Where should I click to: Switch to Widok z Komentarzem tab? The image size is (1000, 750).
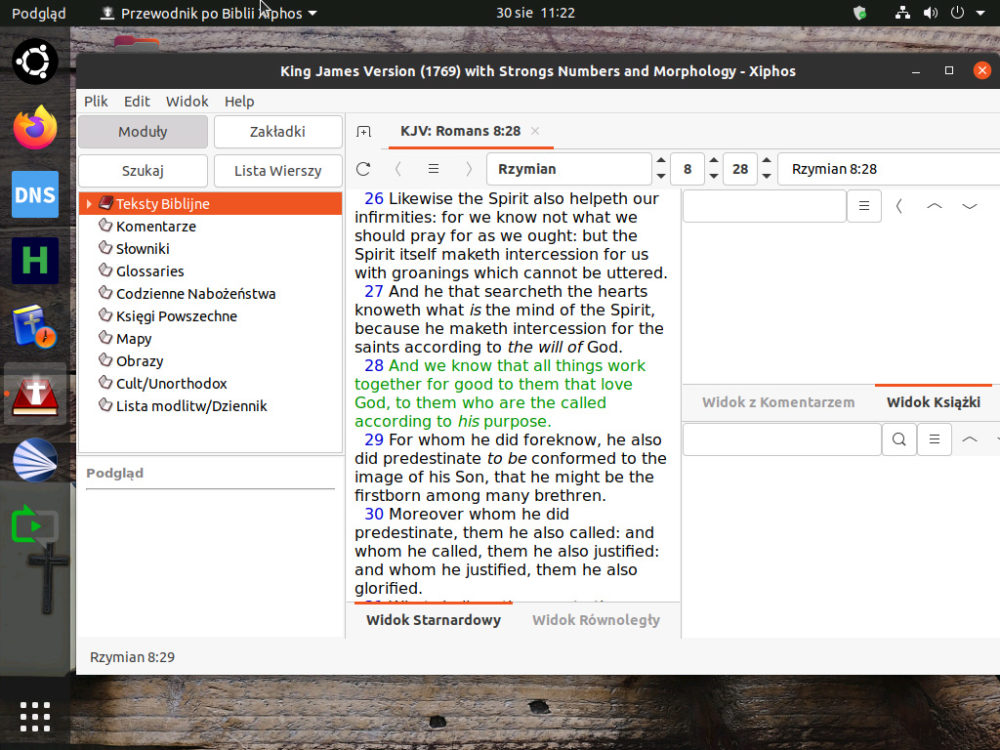778,402
